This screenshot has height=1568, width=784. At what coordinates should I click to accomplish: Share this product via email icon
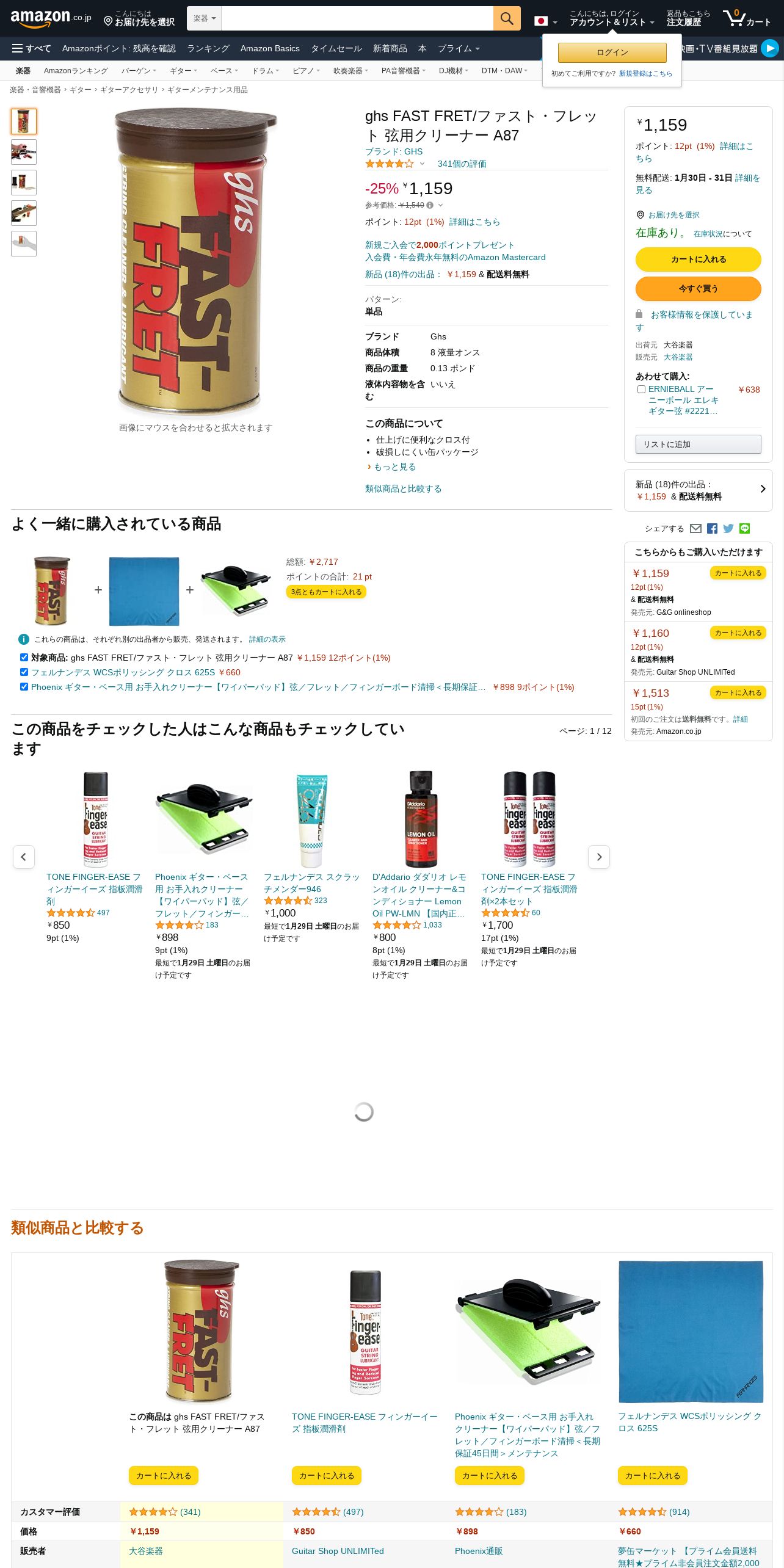pos(695,529)
